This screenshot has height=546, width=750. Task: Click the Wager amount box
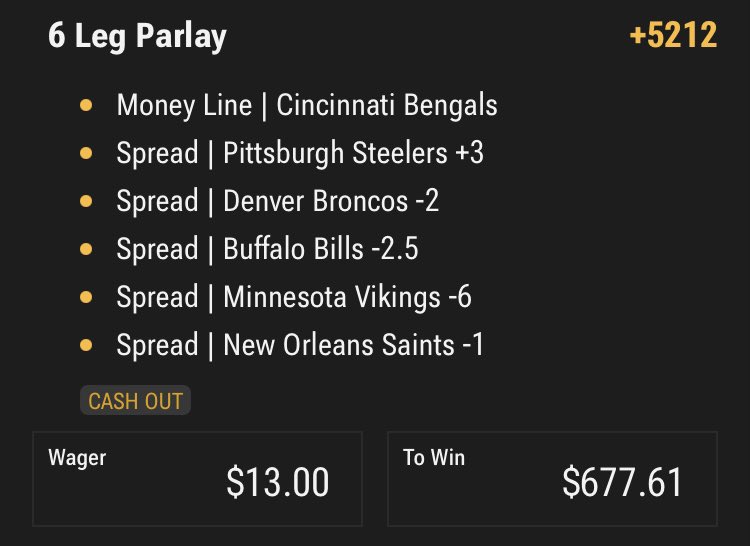click(198, 479)
